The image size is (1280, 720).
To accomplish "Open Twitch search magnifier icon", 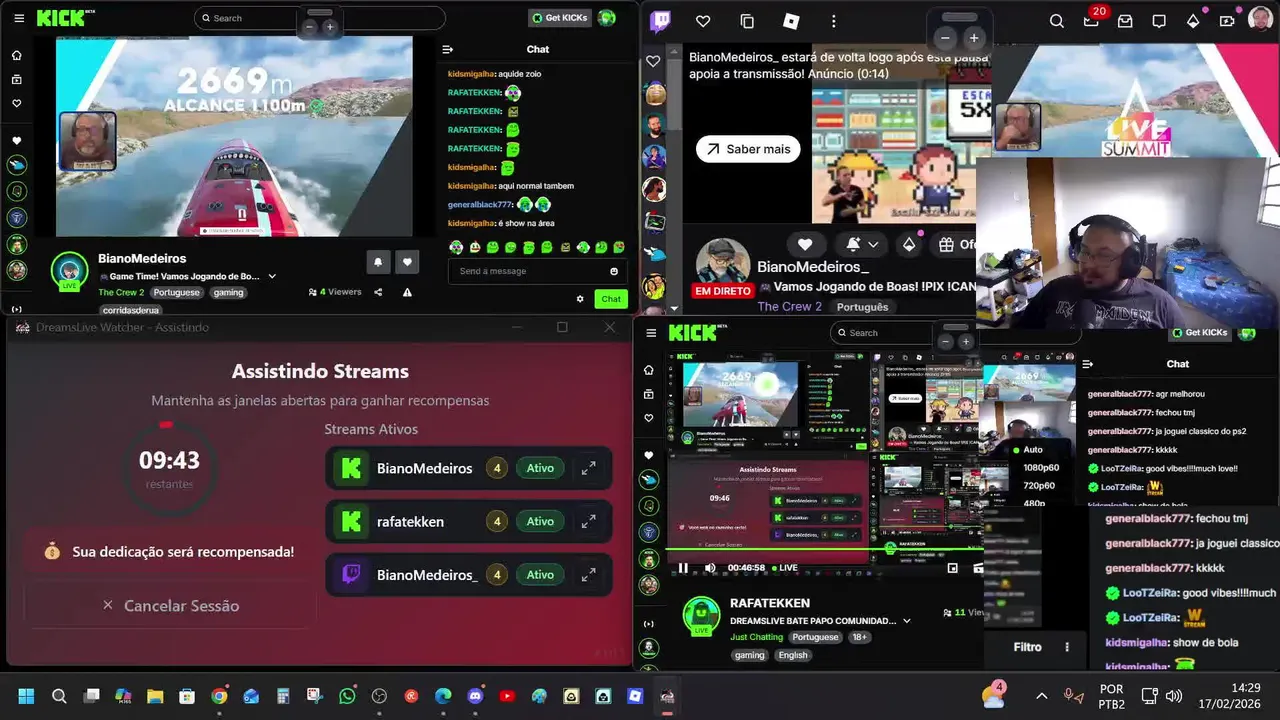I will (1057, 21).
